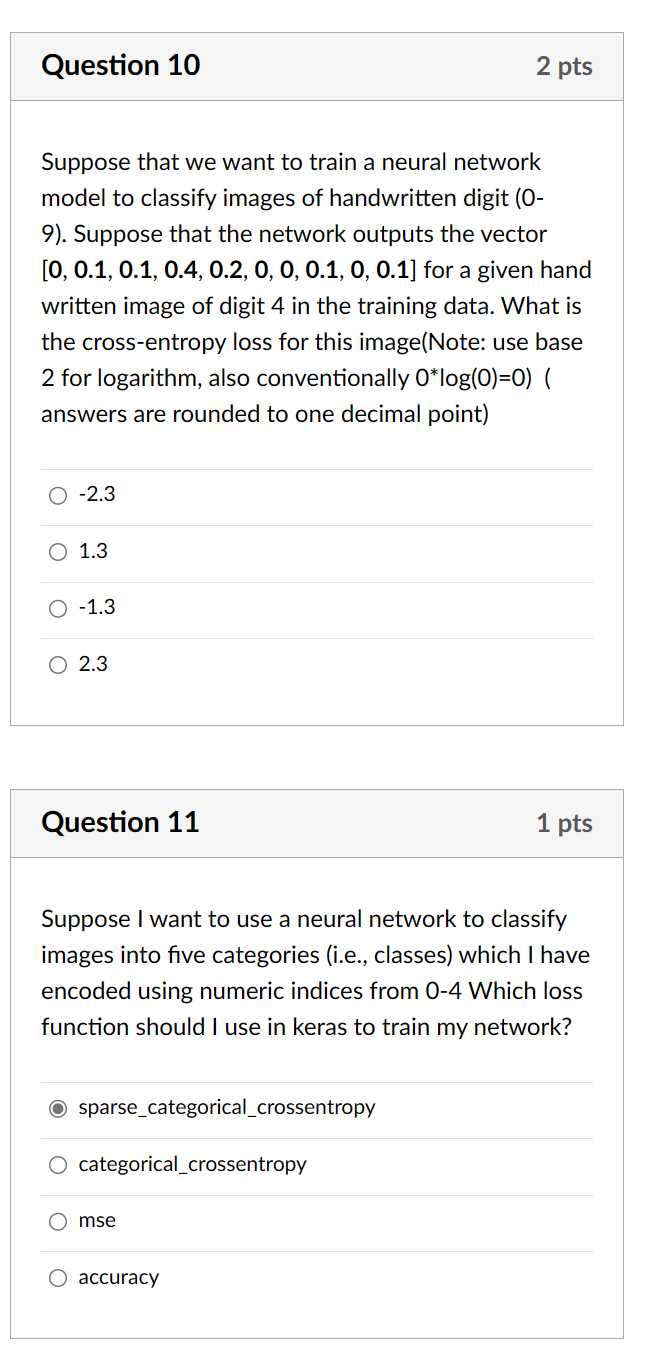Screen dimensions: 649x1371
Task: Select the -2.3 answer option
Action: [57, 495]
